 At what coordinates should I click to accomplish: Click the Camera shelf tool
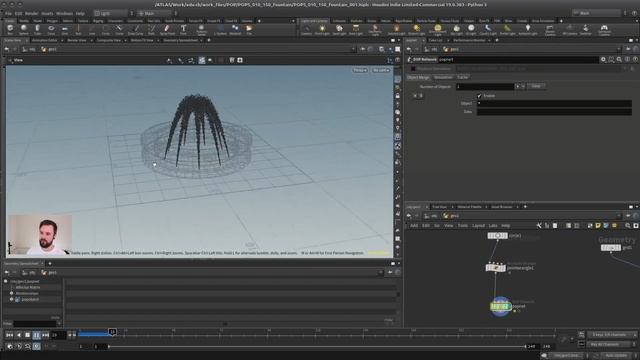click(x=307, y=29)
